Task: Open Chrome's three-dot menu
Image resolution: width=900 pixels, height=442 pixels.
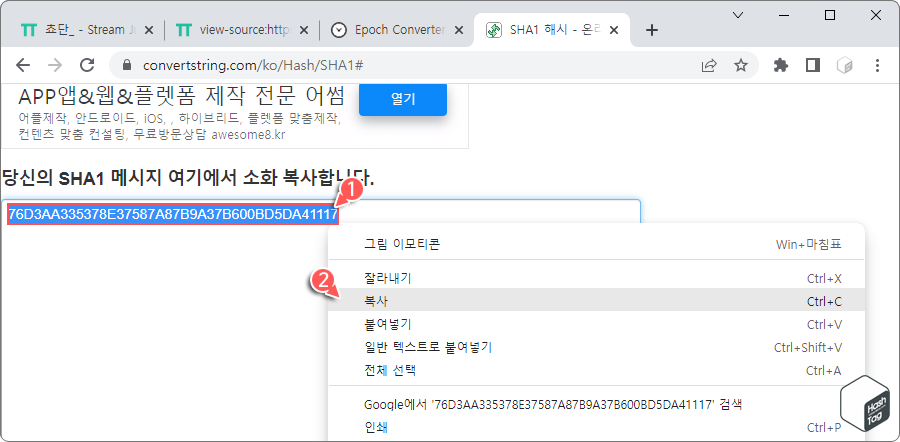Action: [x=877, y=65]
